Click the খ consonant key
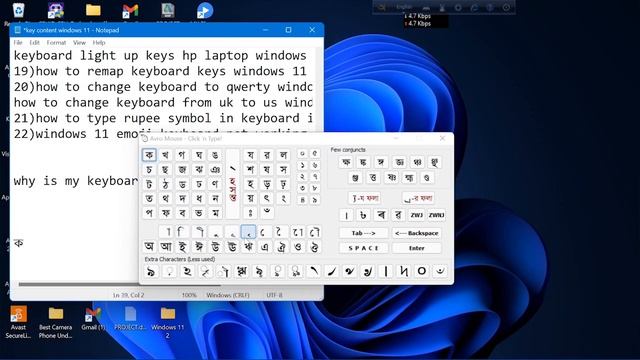The width and height of the screenshot is (640, 360). pos(165,155)
